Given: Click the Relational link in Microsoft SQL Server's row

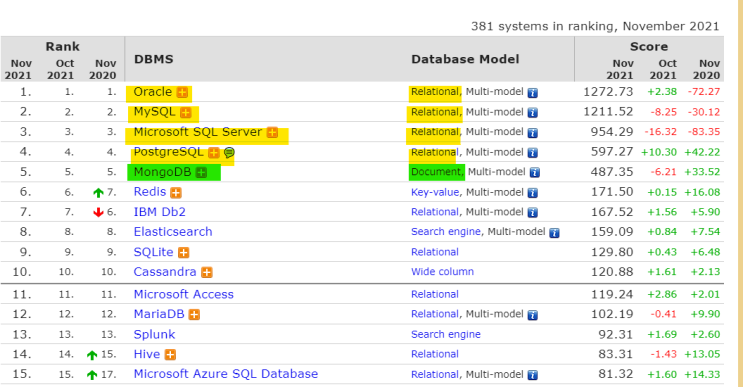Looking at the screenshot, I should tap(435, 132).
